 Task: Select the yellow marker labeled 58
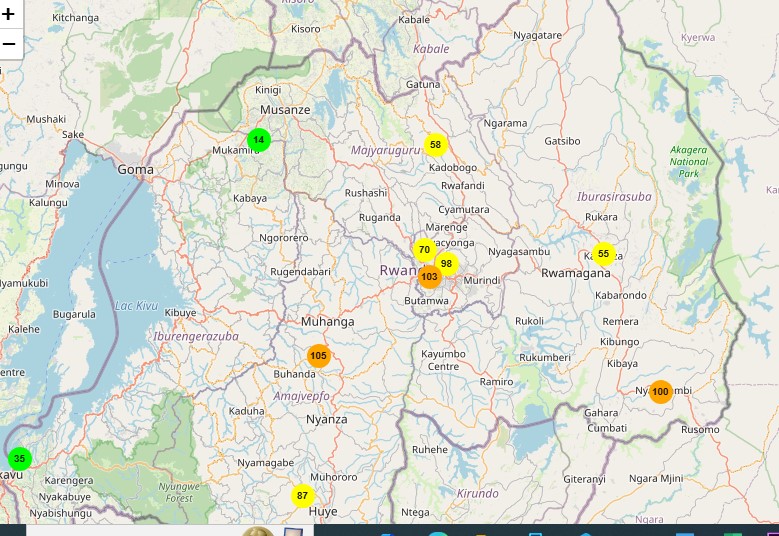[x=435, y=145]
